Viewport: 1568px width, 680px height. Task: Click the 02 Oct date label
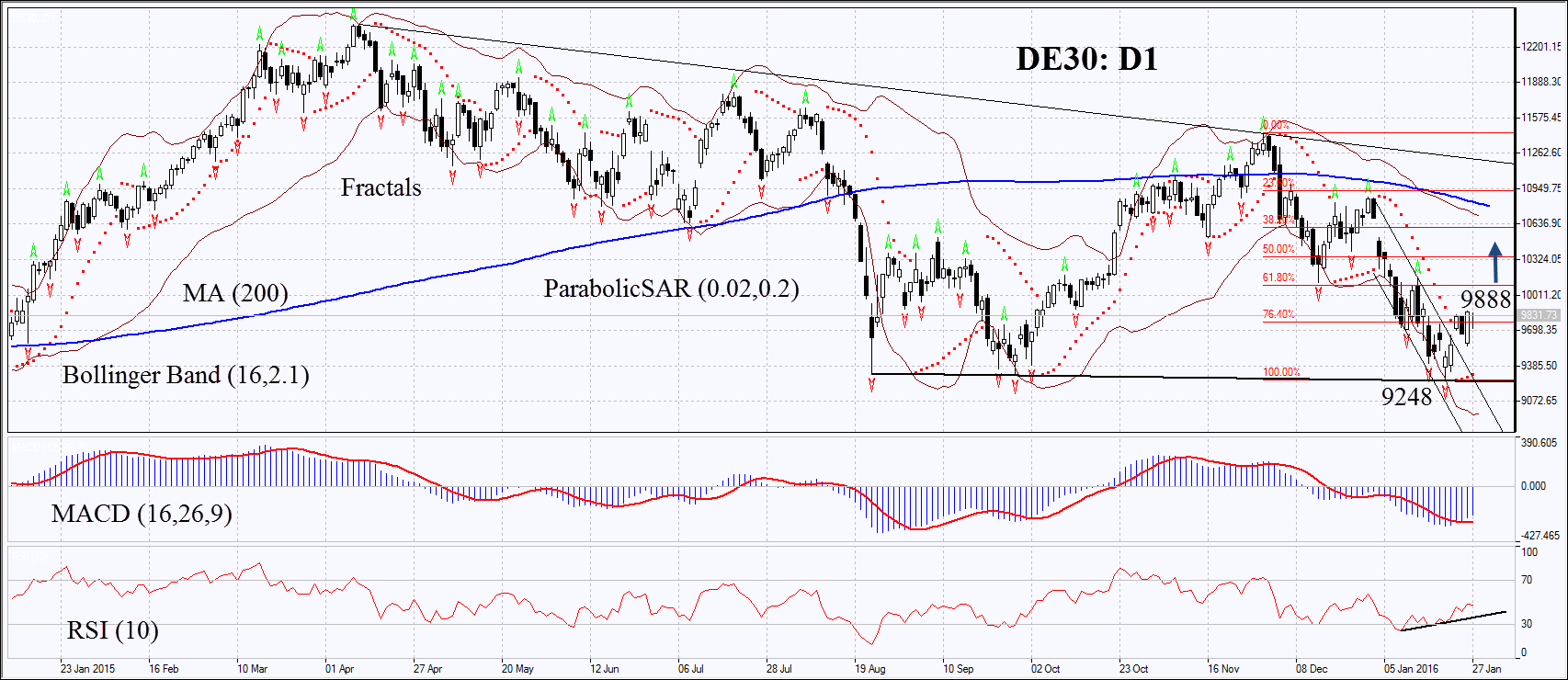1045,668
